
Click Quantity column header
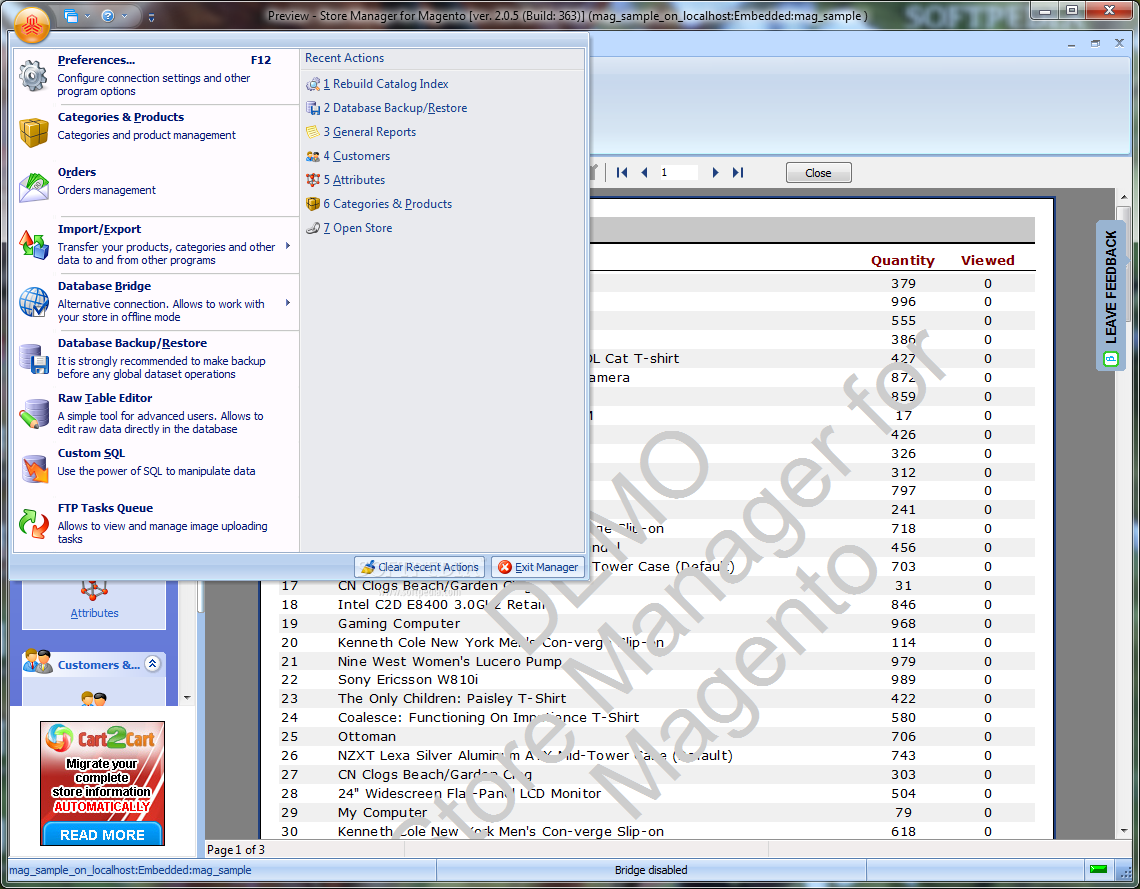(902, 260)
